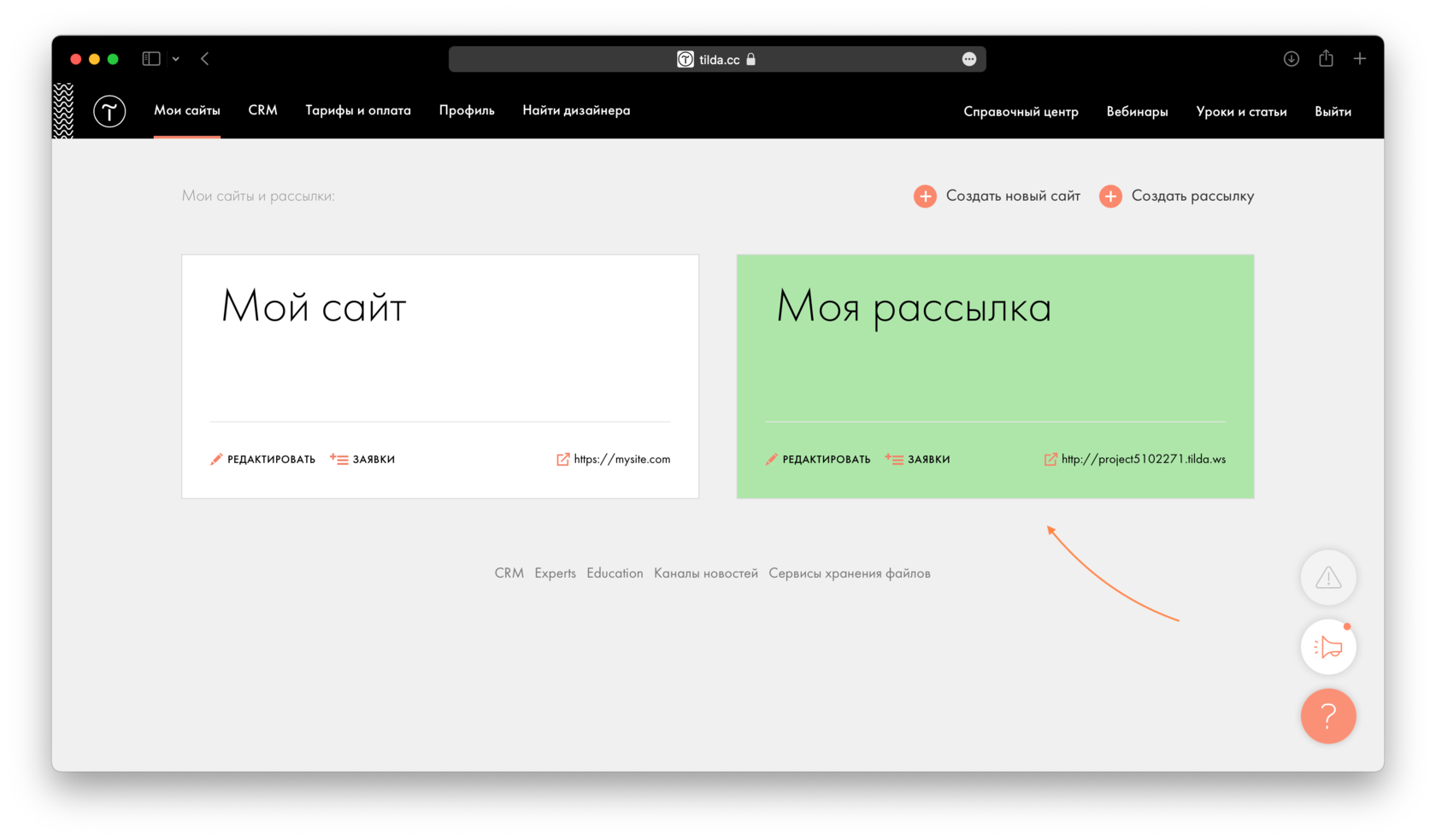Click the Tilda logo icon
This screenshot has height=840, width=1436.
pos(109,111)
